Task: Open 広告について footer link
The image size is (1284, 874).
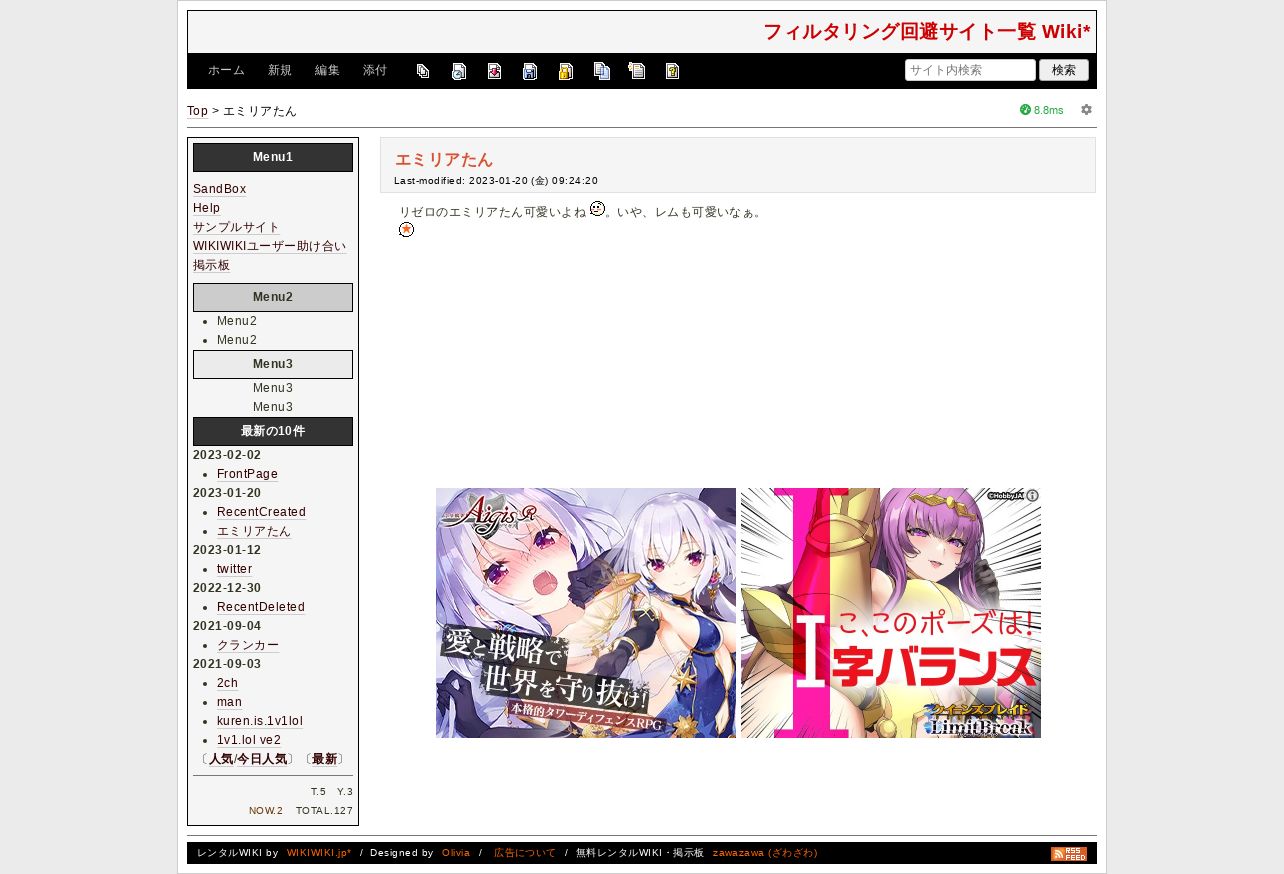Action: 524,853
